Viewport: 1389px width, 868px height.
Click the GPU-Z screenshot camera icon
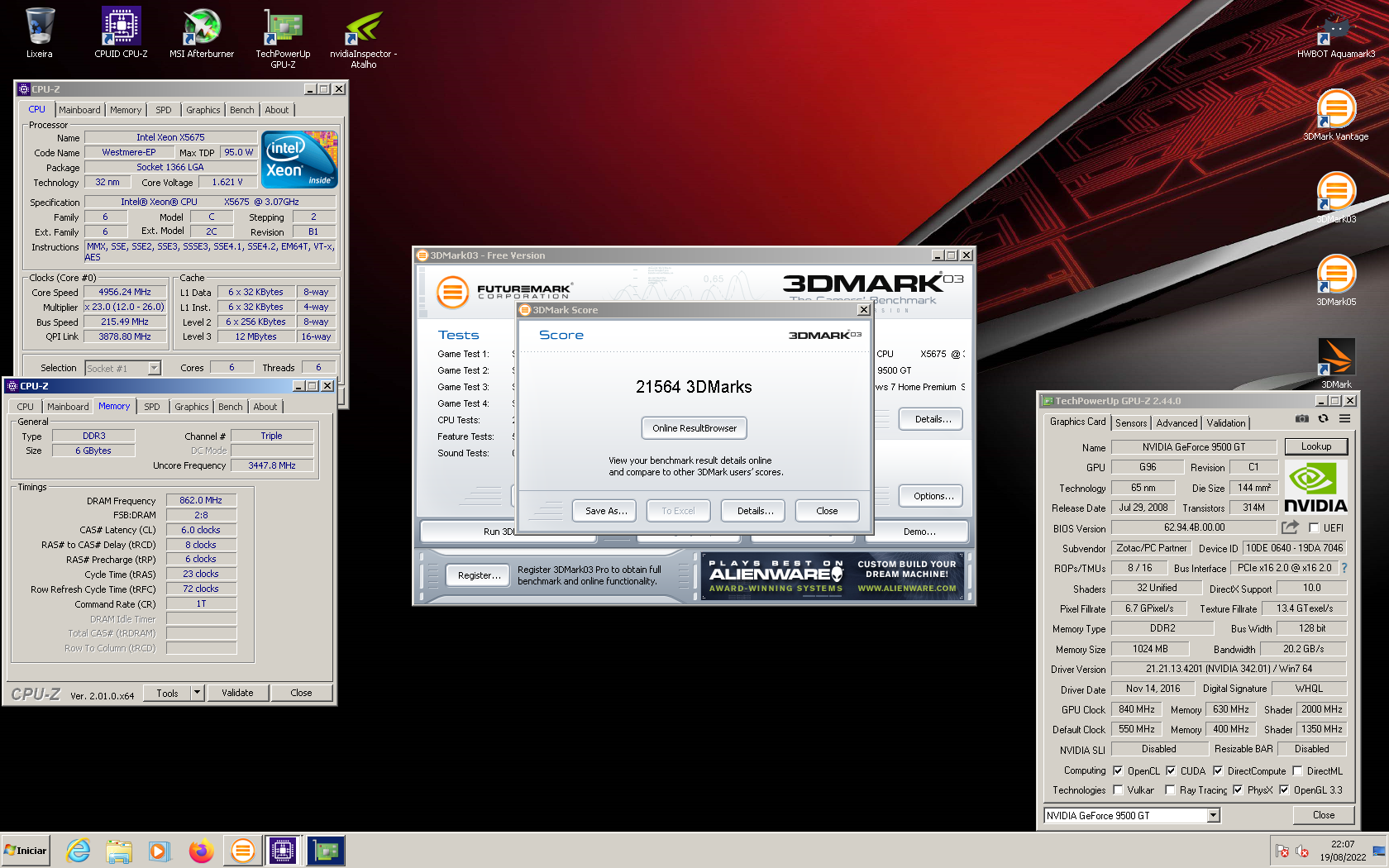click(1301, 419)
